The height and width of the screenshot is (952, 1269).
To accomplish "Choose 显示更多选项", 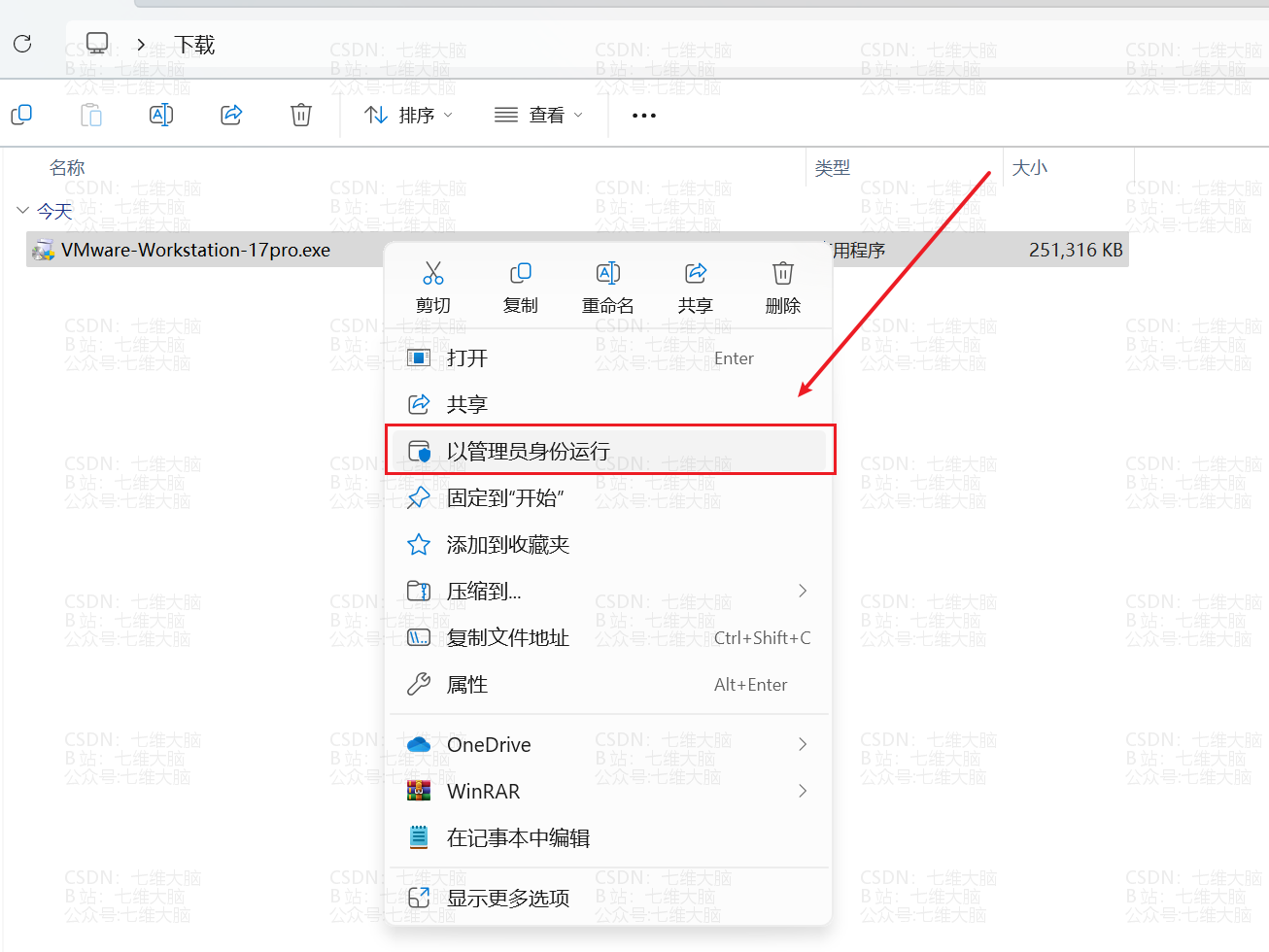I will coord(608,898).
